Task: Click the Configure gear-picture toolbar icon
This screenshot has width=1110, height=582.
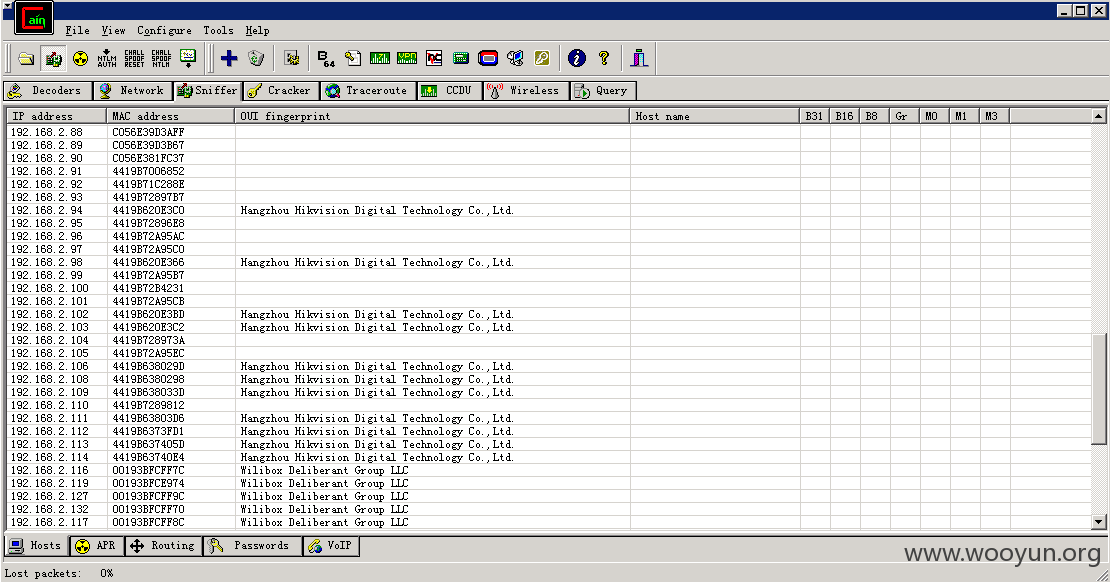Action: [x=292, y=58]
